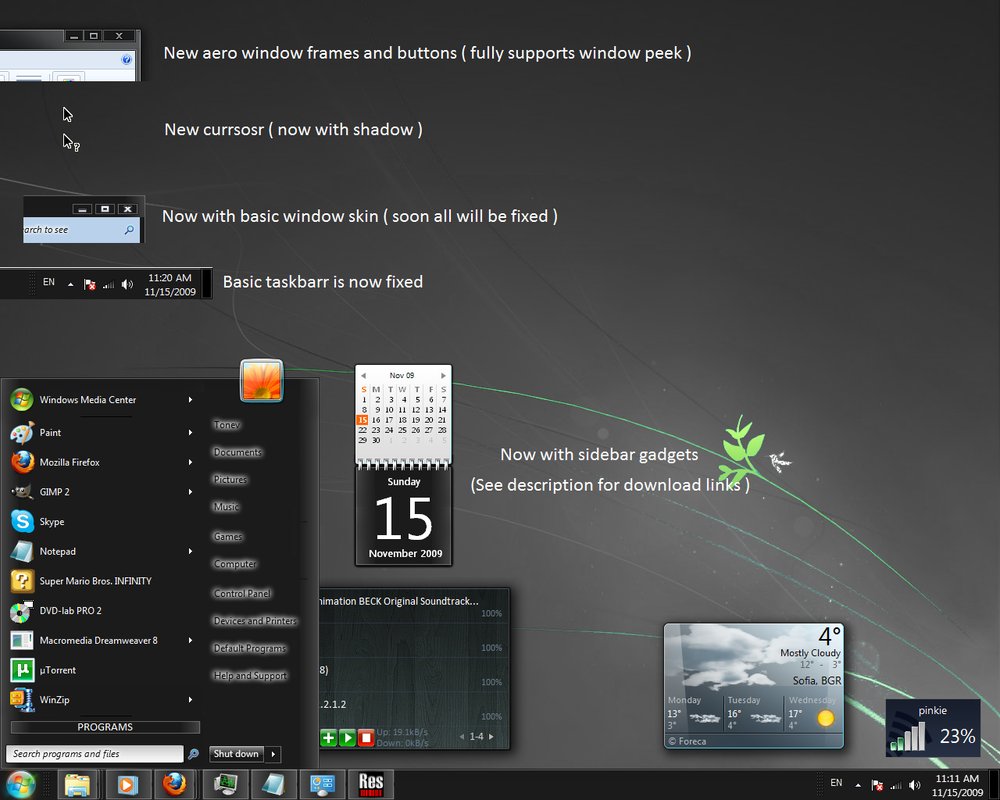Click the Firefox icon pinned on the taskbar
1000x800 pixels.
175,783
